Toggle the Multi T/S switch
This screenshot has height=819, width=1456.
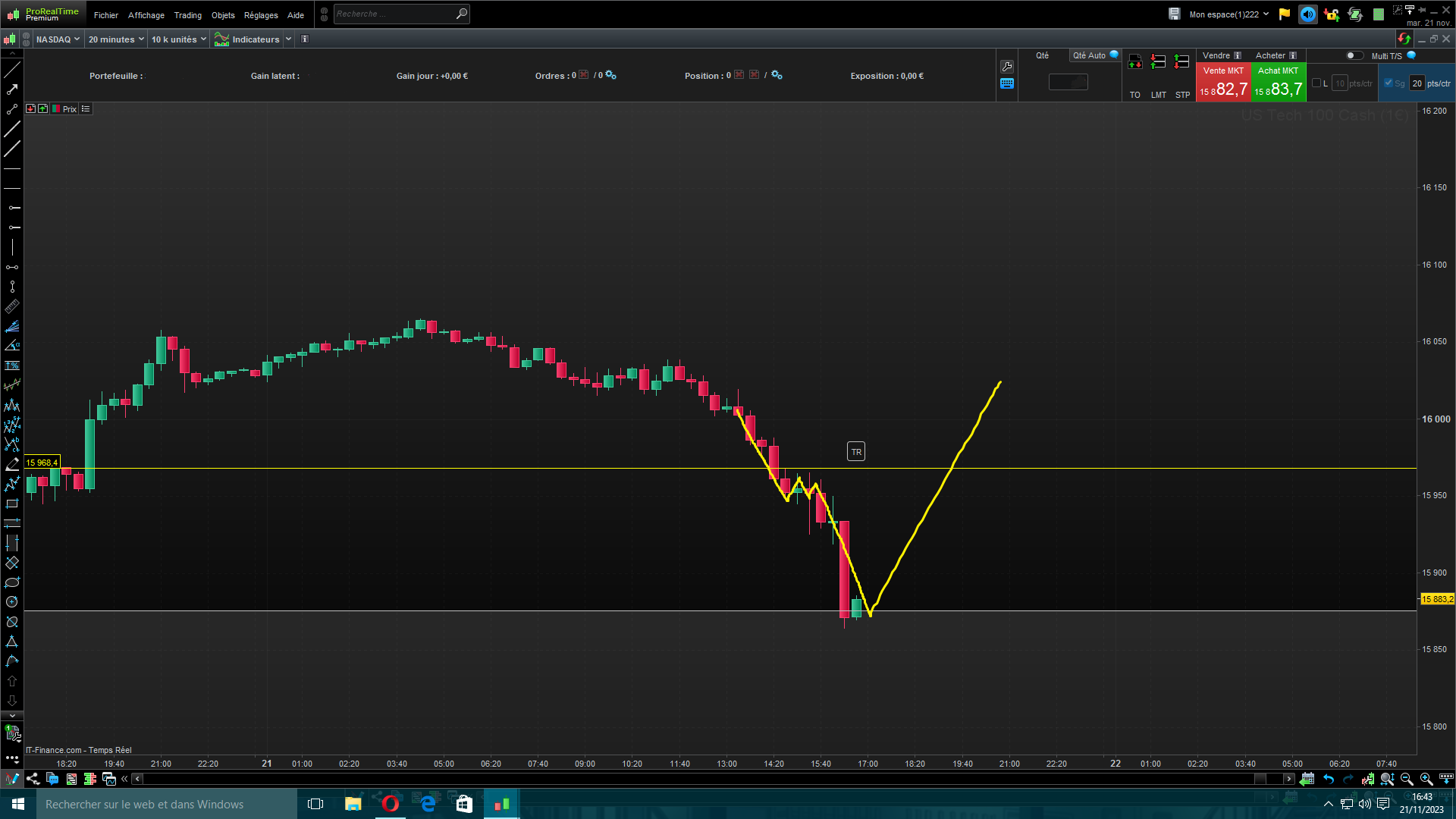[1354, 55]
